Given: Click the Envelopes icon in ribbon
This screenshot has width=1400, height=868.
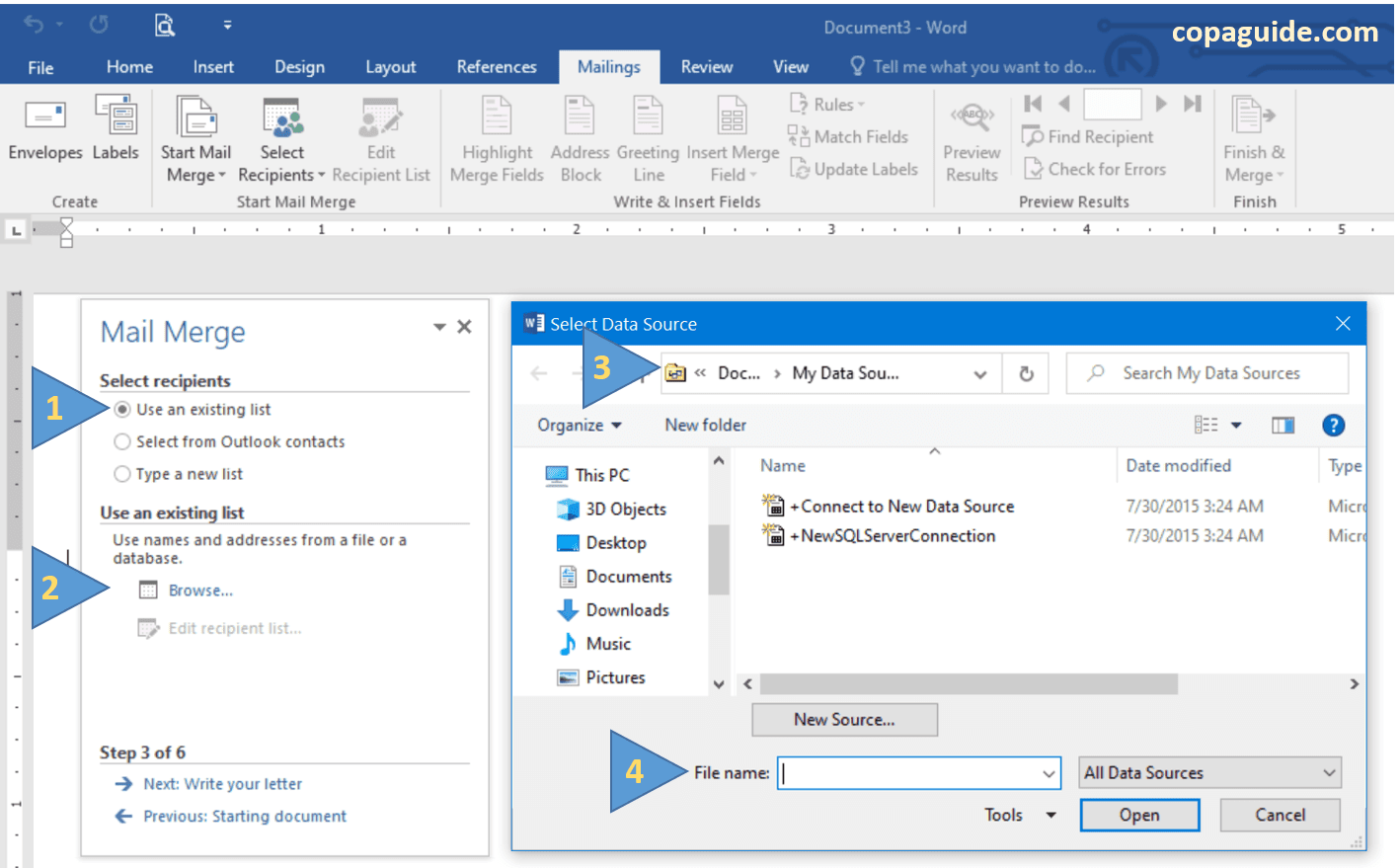Looking at the screenshot, I should tap(45, 117).
